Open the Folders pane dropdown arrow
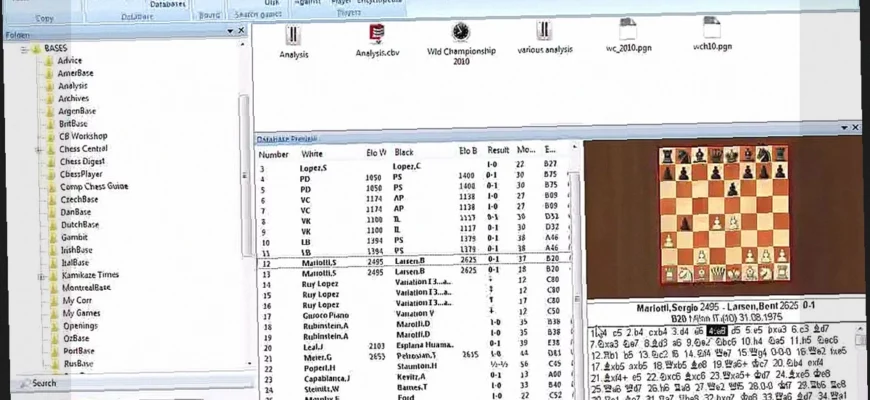Screen dimensions: 870x400 click(229, 30)
